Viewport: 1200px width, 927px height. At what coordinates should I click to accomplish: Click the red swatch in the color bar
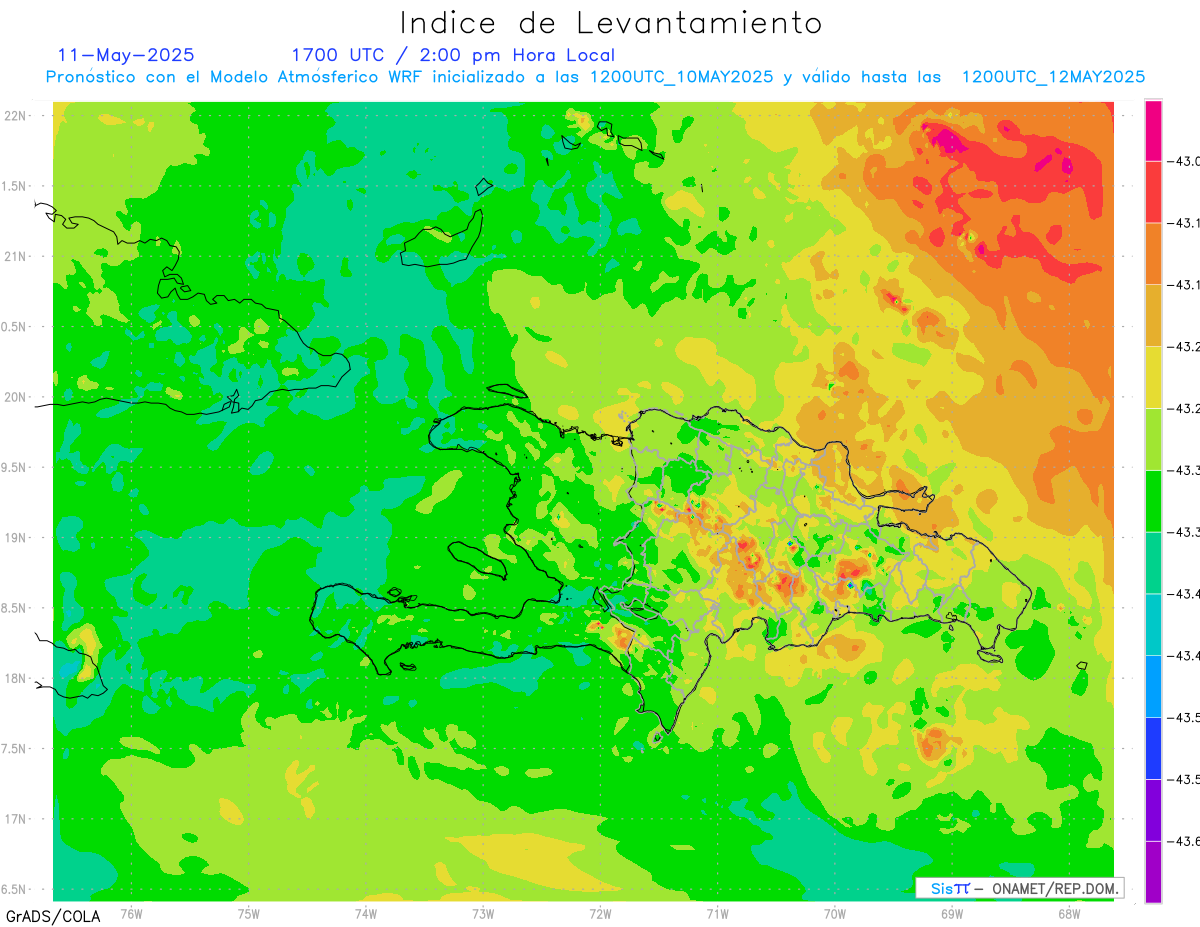click(1153, 192)
